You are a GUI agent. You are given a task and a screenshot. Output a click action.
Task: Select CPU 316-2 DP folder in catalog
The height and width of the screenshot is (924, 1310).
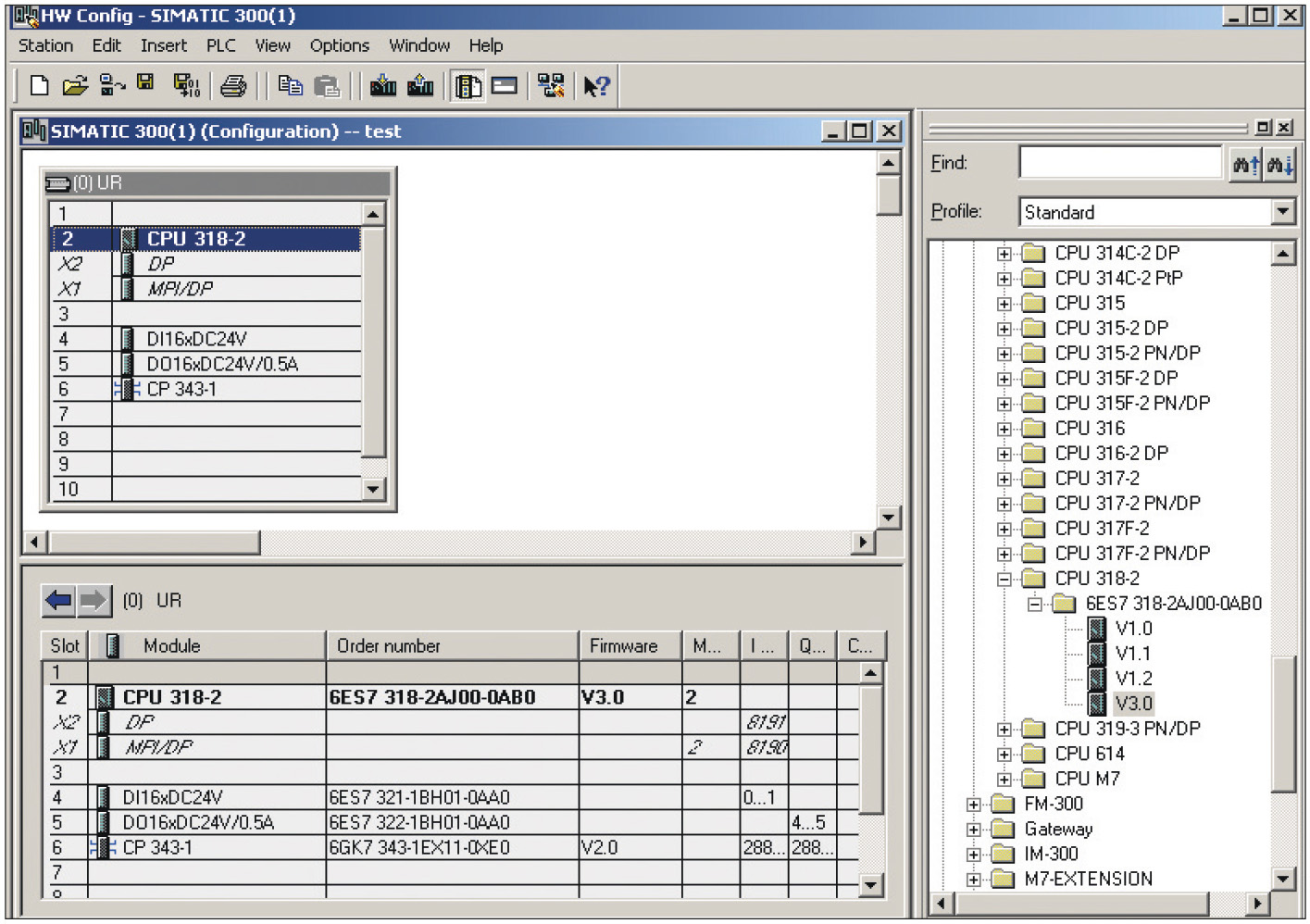1111,454
